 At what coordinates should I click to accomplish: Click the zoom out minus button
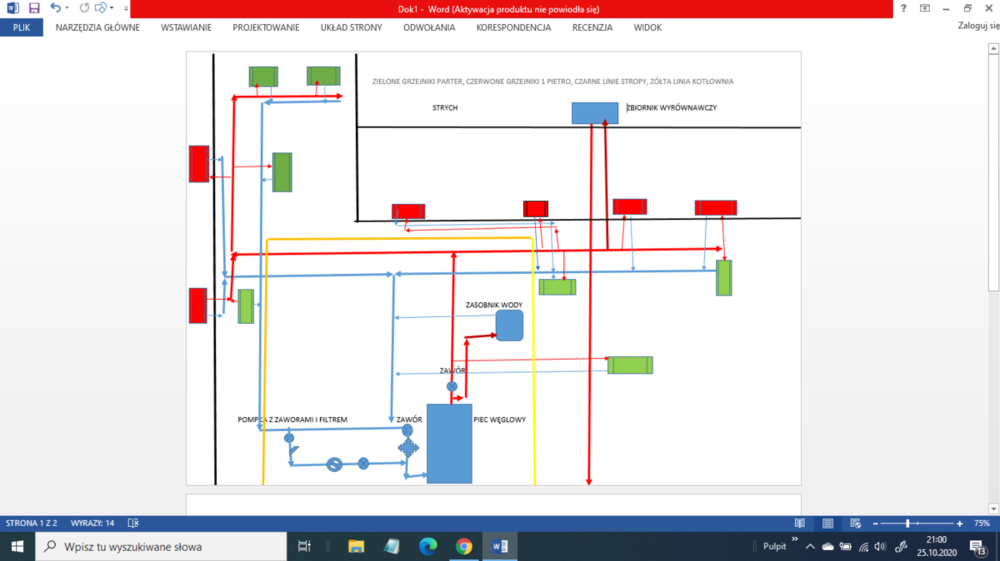click(x=875, y=523)
